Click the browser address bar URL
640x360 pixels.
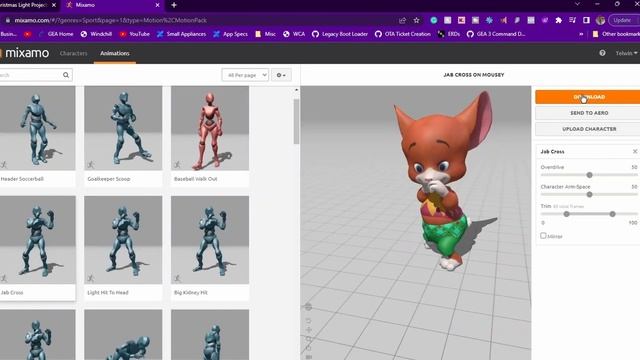click(110, 20)
